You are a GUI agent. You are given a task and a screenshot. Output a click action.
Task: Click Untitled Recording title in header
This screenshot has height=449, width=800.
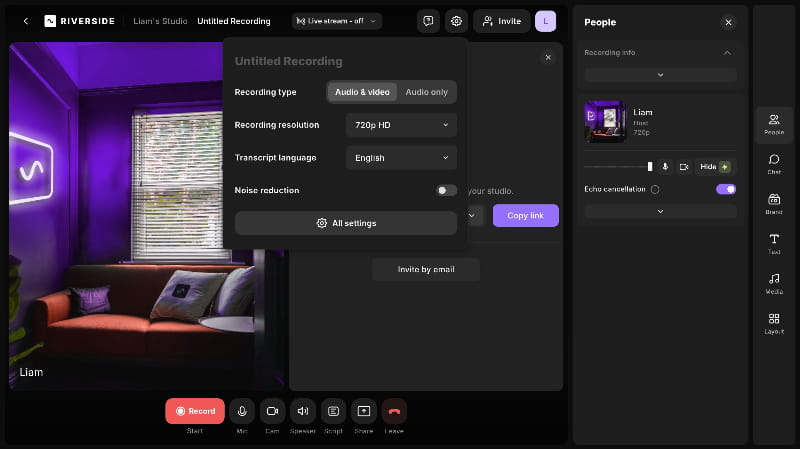pyautogui.click(x=234, y=21)
